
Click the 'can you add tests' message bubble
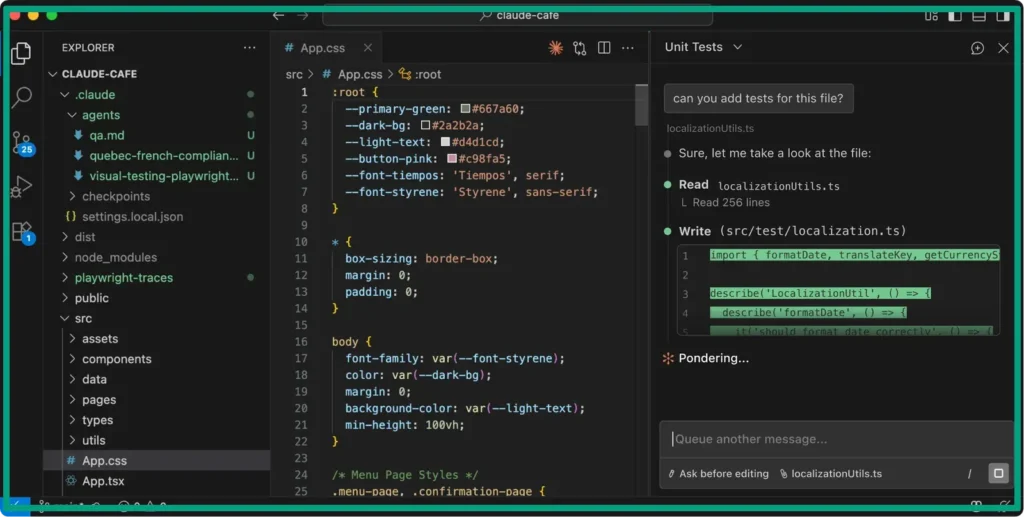point(758,99)
